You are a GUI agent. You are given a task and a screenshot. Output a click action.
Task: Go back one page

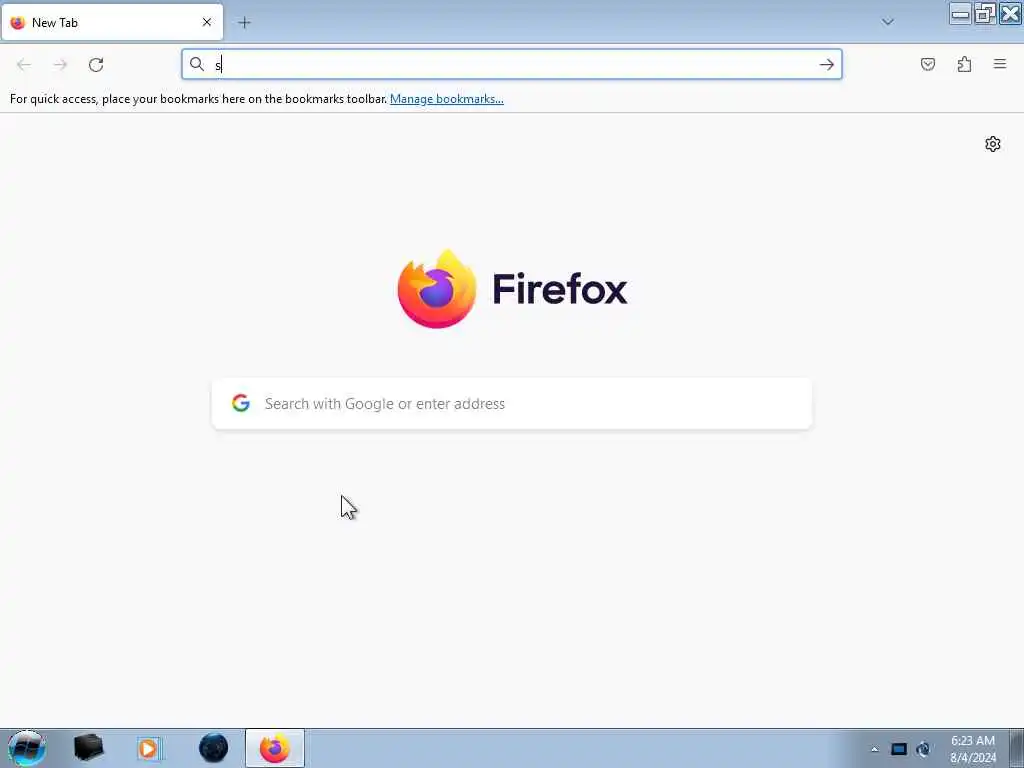pyautogui.click(x=24, y=64)
